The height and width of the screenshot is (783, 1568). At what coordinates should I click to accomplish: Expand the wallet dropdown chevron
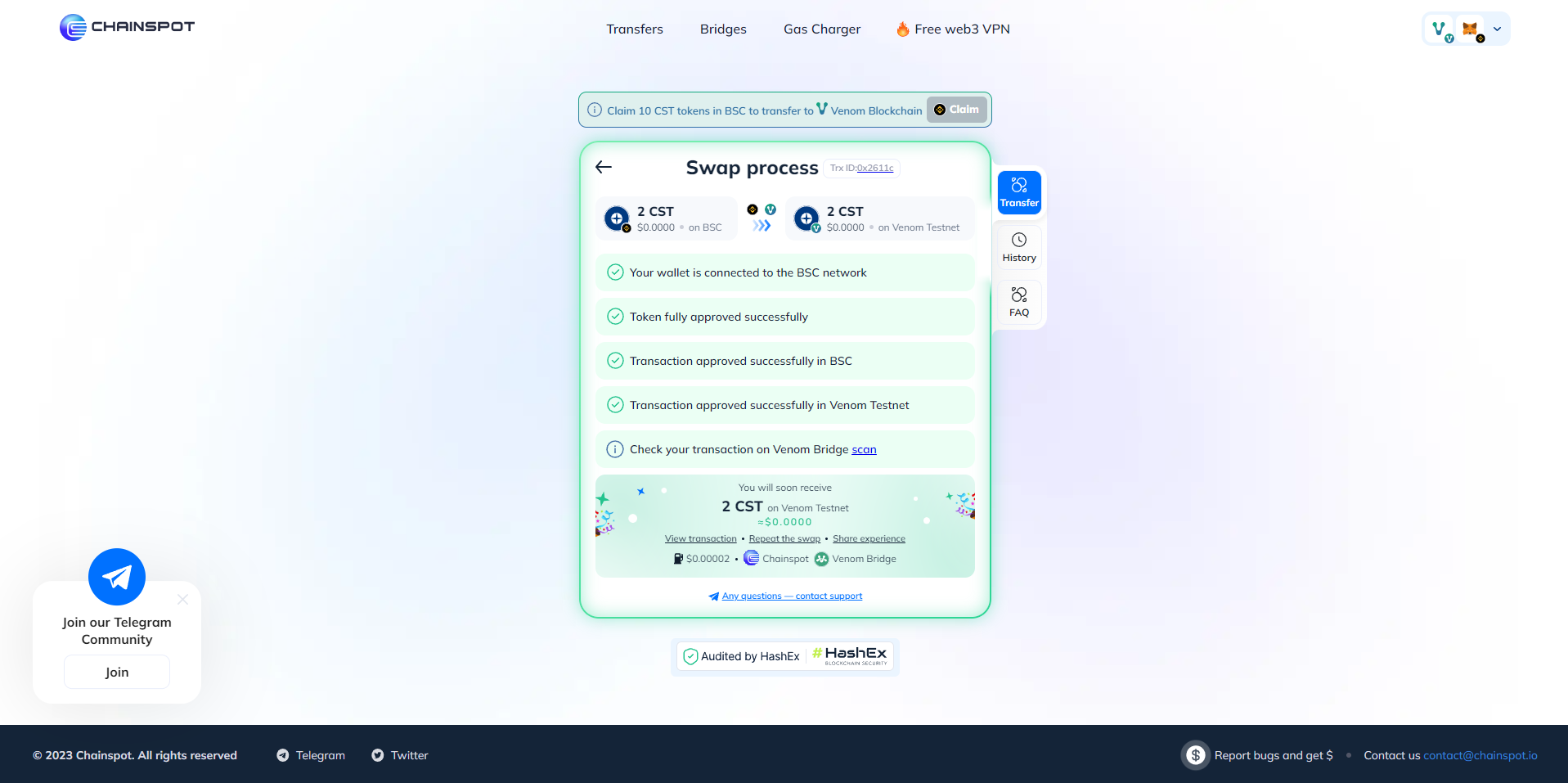(1497, 29)
